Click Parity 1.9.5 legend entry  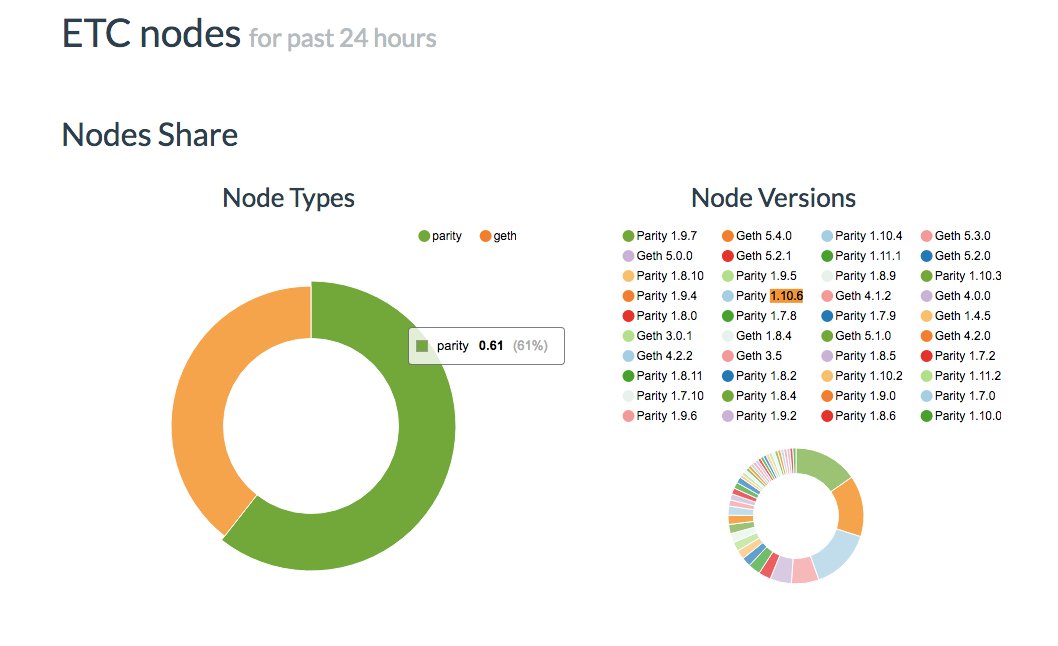(x=759, y=275)
